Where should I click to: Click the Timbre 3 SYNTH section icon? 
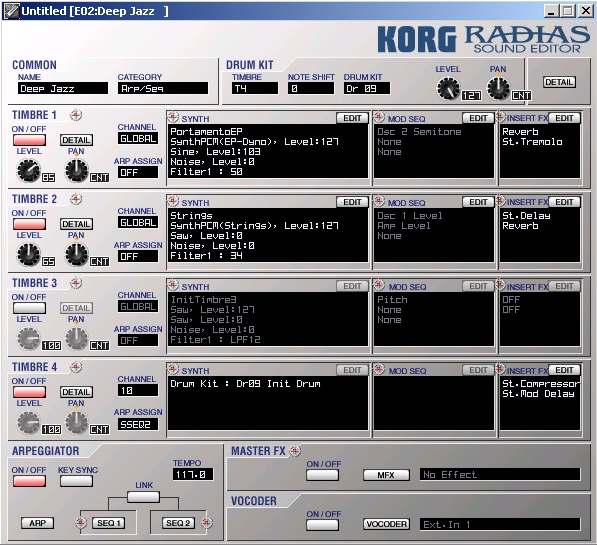pyautogui.click(x=173, y=285)
